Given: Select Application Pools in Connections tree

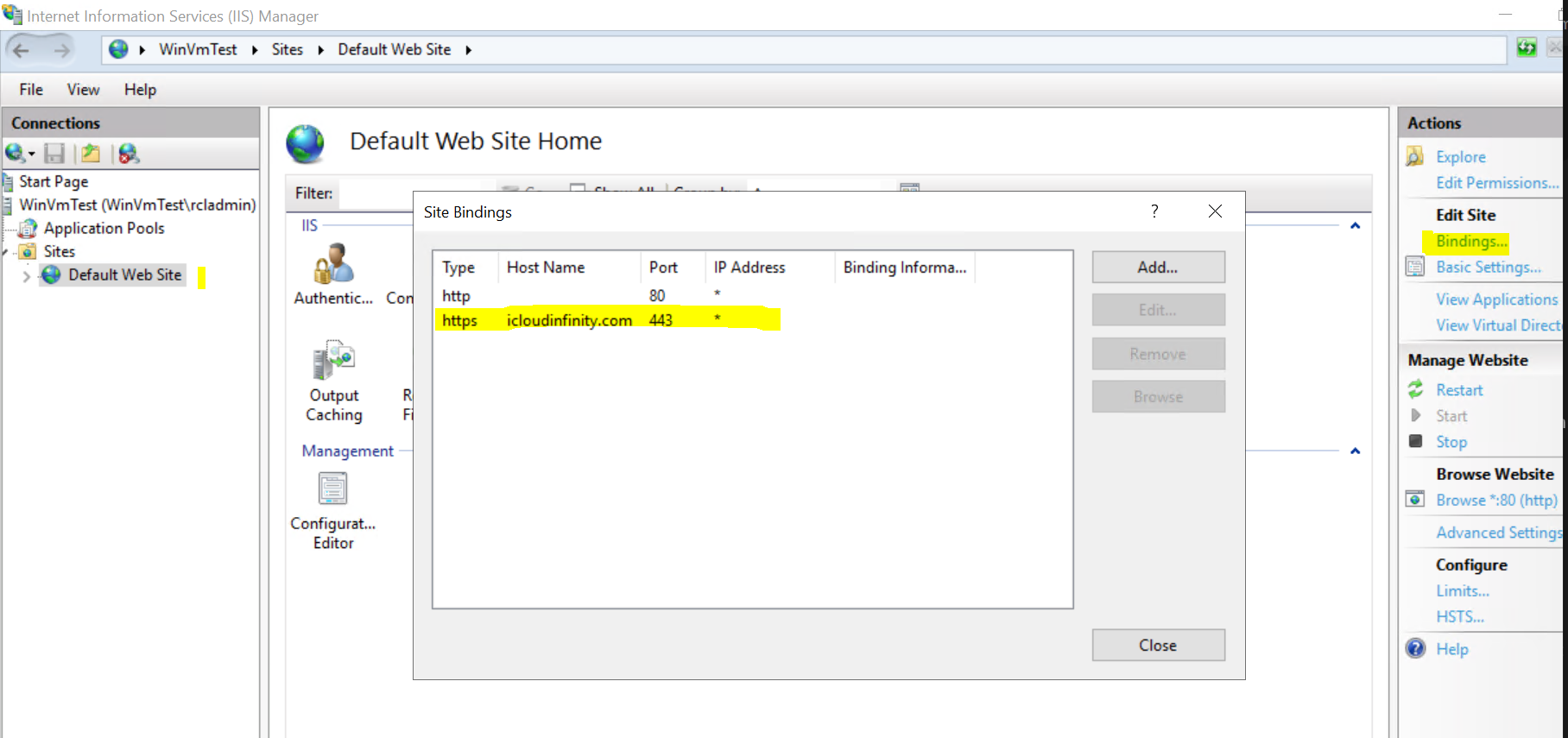Looking at the screenshot, I should [104, 228].
